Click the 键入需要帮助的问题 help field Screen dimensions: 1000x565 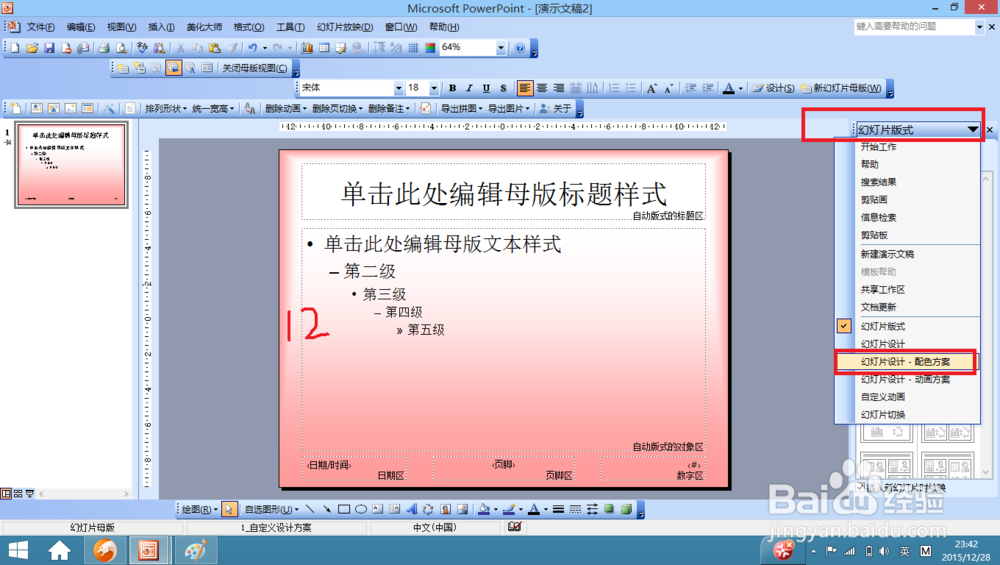coord(915,27)
